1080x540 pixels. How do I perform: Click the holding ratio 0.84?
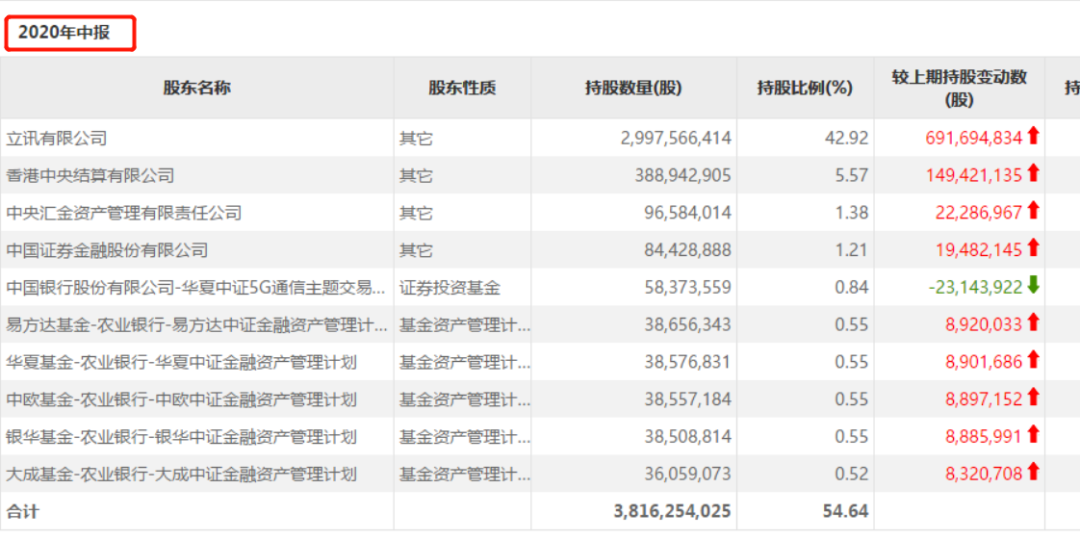pyautogui.click(x=853, y=288)
